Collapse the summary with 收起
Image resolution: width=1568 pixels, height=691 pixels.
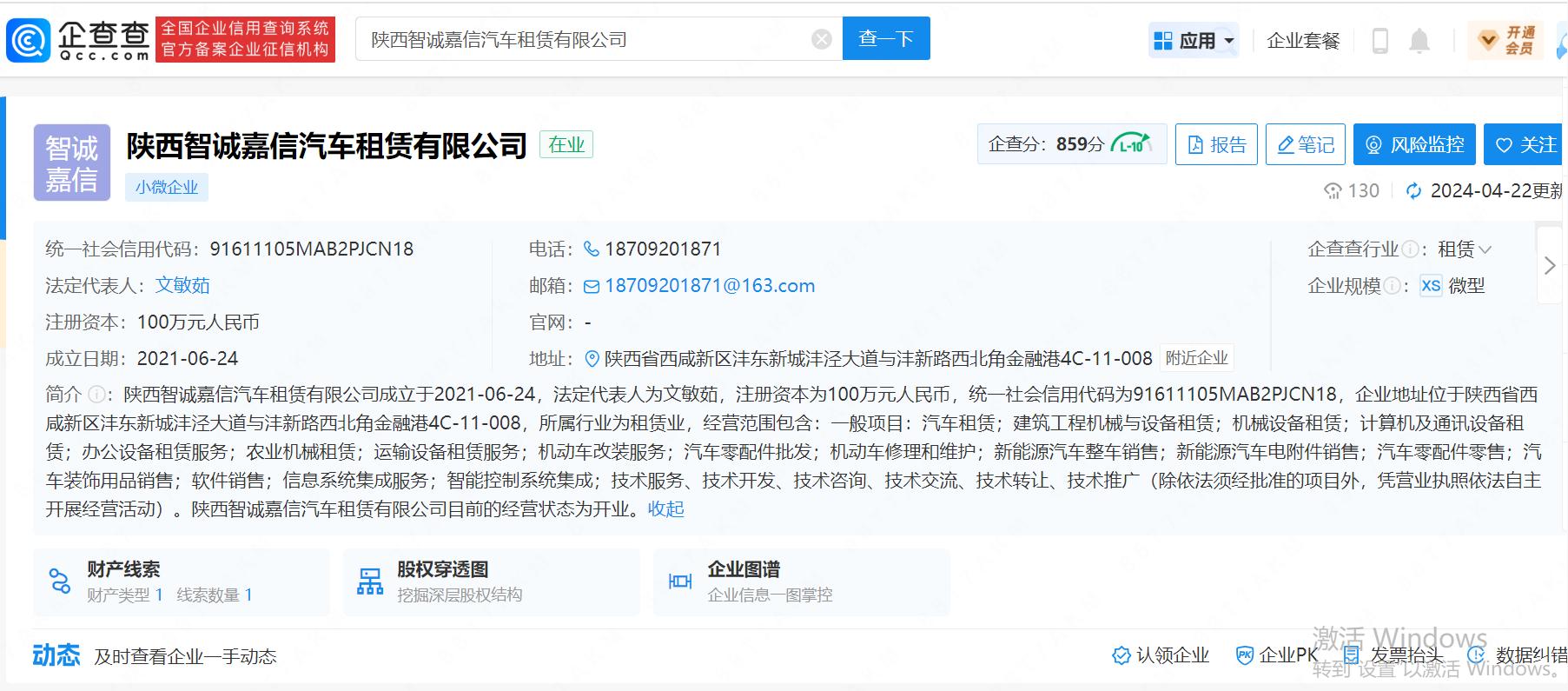pos(666,509)
